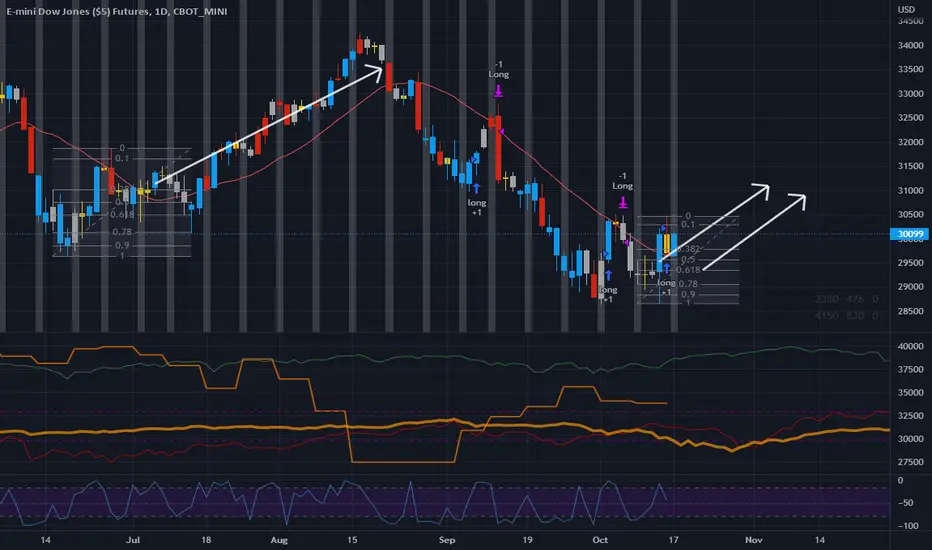The width and height of the screenshot is (932, 550).
Task: Click the 35000 label on indicator pane axis
Action: coord(910,392)
